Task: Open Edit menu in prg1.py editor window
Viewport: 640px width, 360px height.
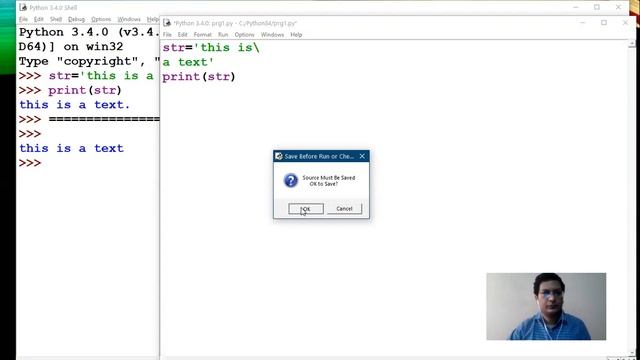Action: 182,35
